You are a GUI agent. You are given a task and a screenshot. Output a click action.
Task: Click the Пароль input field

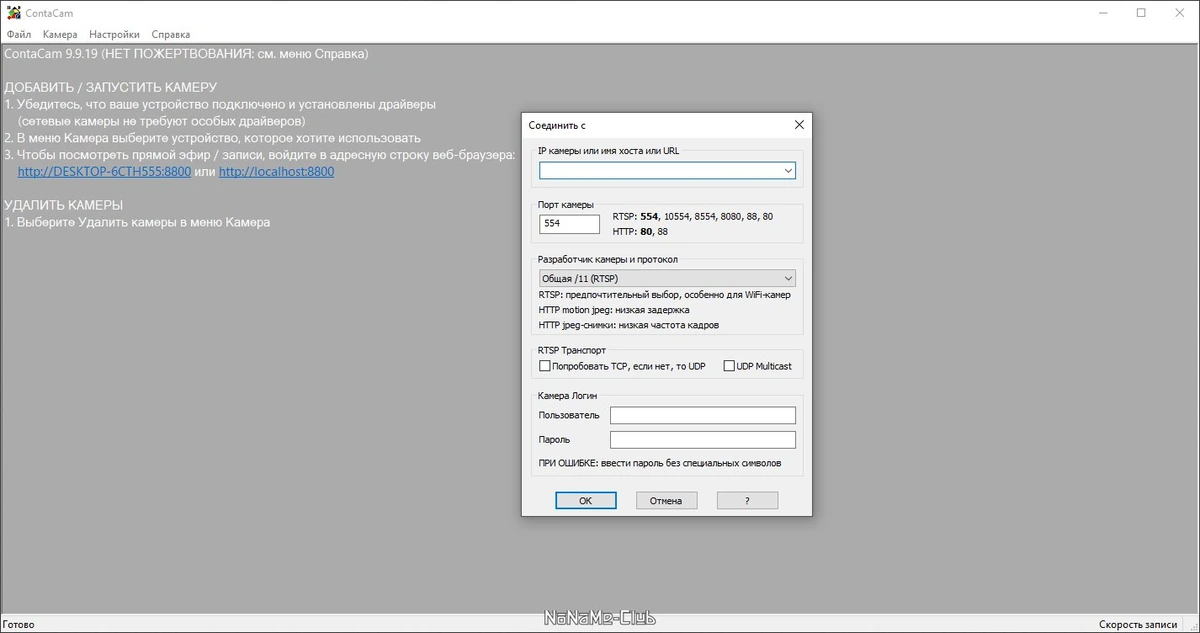pyautogui.click(x=703, y=440)
